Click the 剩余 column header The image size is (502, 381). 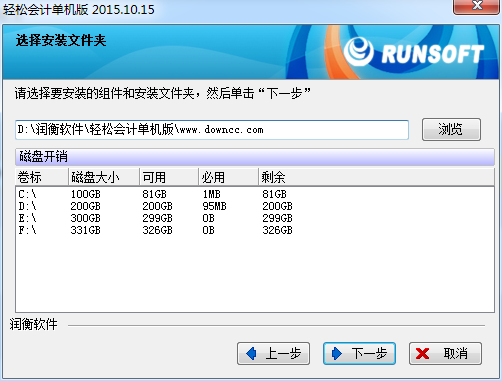point(376,177)
